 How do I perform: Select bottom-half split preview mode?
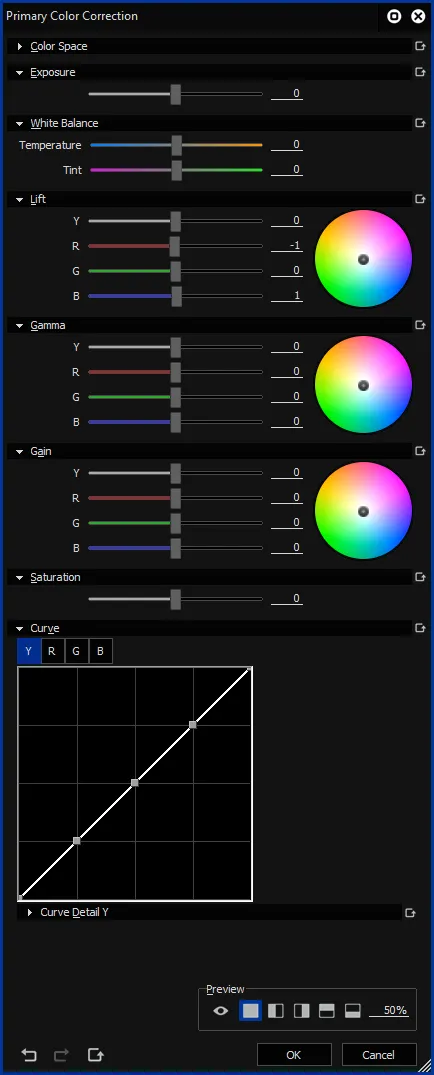click(352, 1011)
